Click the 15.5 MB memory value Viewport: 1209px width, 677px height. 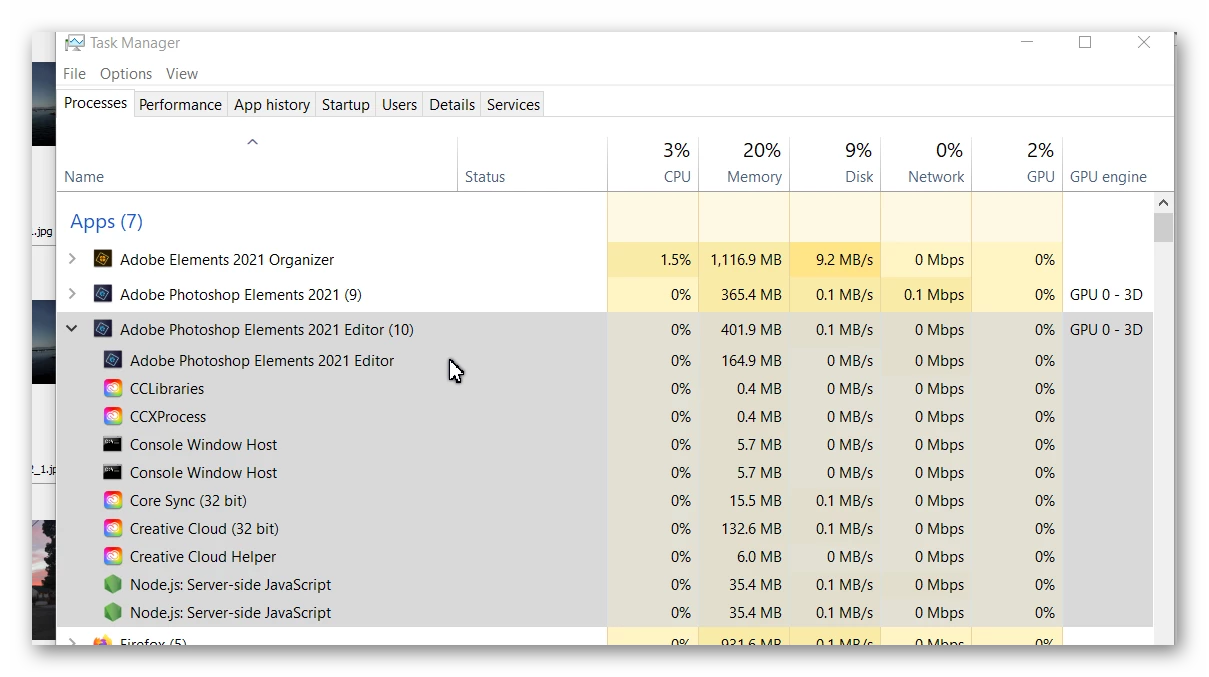(755, 500)
